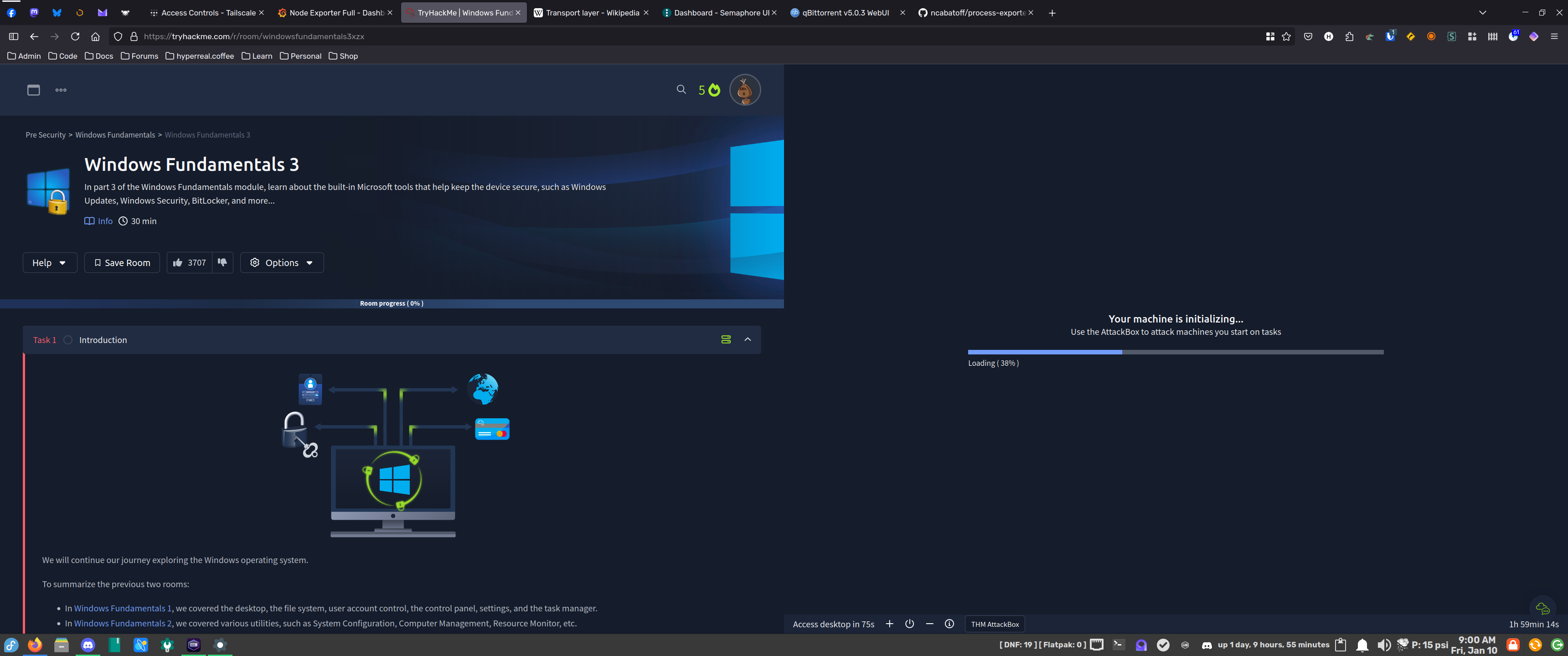The height and width of the screenshot is (656, 1568).
Task: Click the search magnifier icon in header
Action: [681, 89]
